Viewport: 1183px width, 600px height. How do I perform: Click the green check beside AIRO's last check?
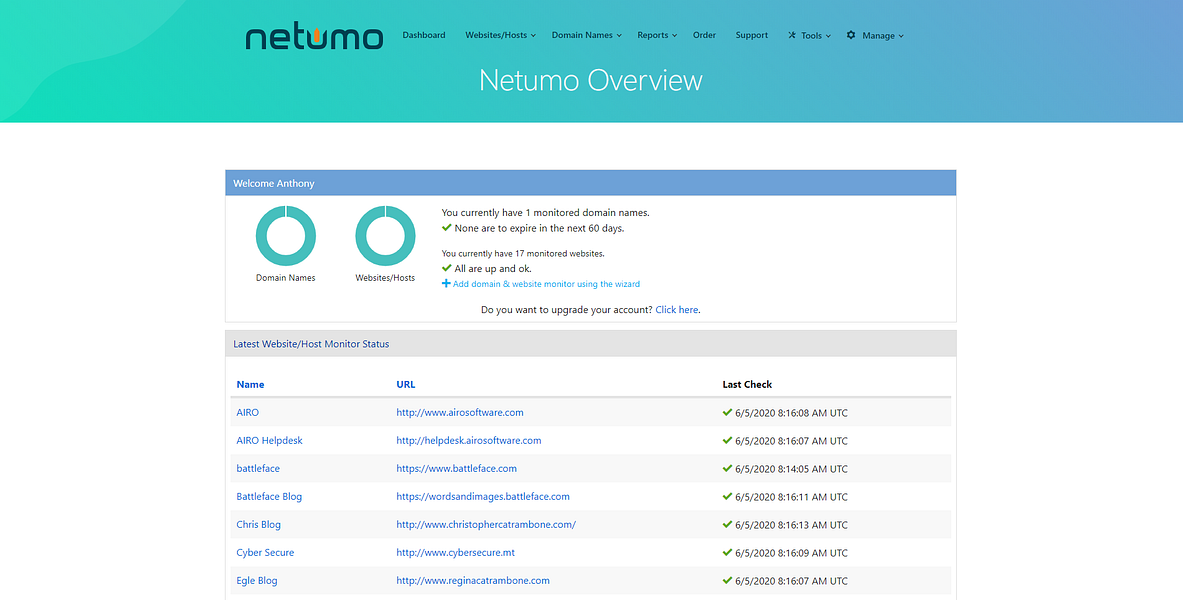pyautogui.click(x=727, y=412)
